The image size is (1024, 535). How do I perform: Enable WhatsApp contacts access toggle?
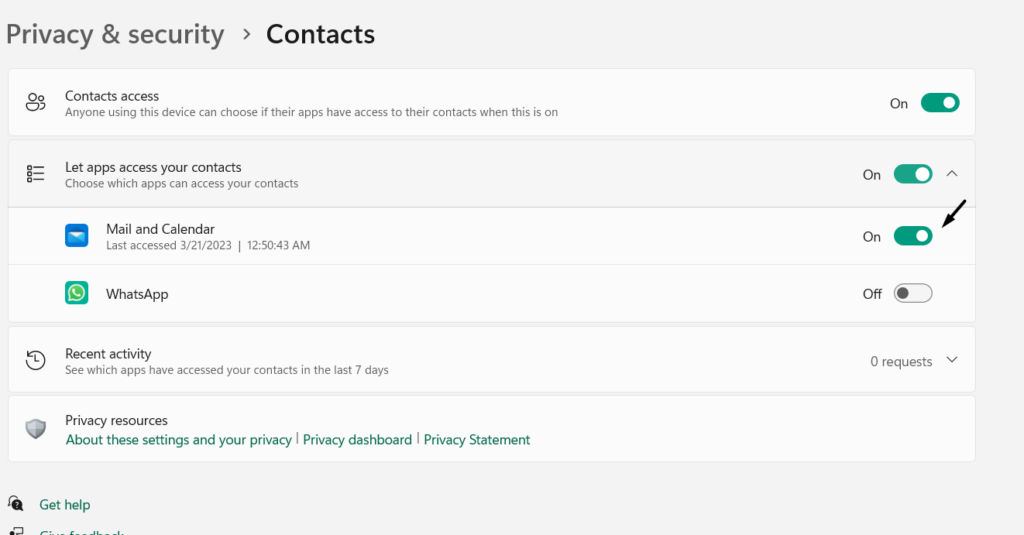(912, 293)
